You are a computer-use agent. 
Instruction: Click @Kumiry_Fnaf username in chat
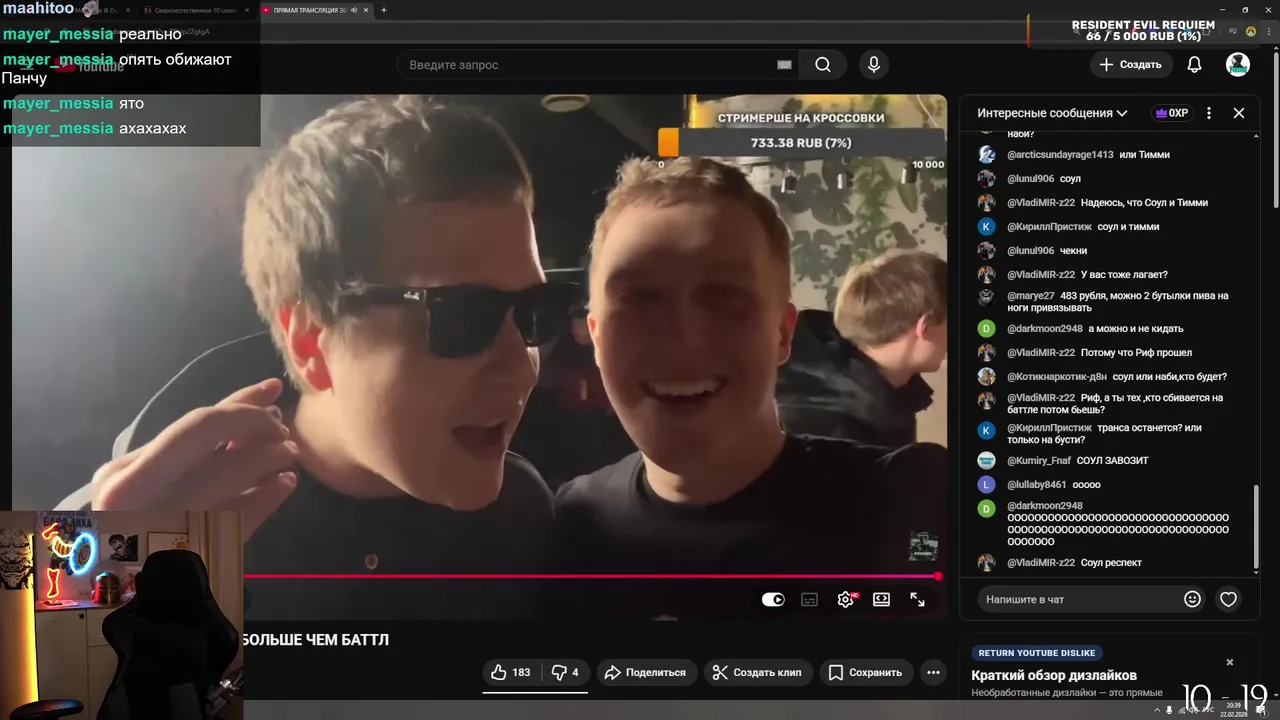(1039, 461)
